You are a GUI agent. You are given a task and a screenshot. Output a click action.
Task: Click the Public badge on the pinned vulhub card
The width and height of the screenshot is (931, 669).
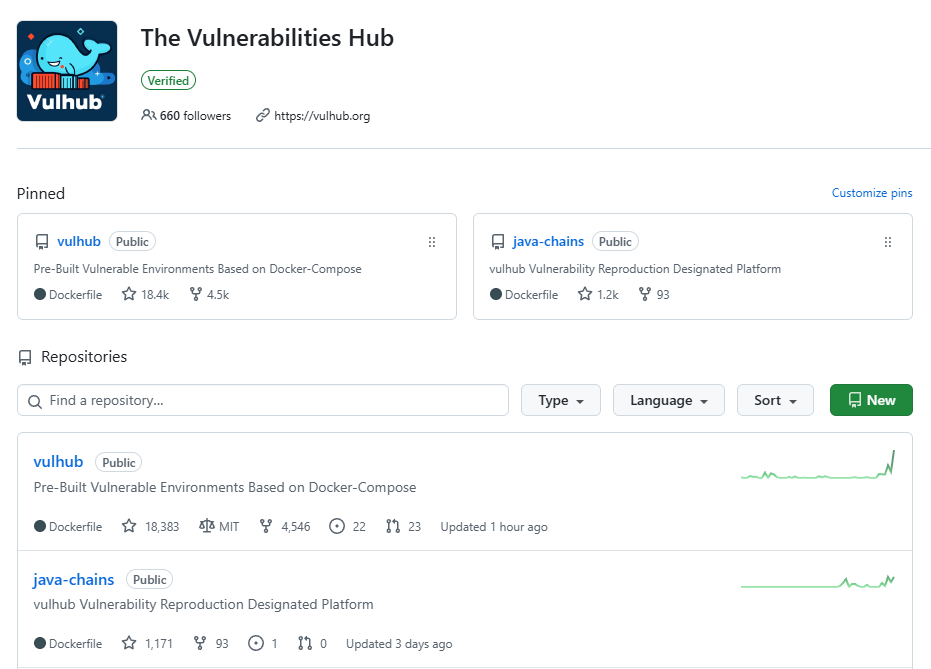pos(132,242)
